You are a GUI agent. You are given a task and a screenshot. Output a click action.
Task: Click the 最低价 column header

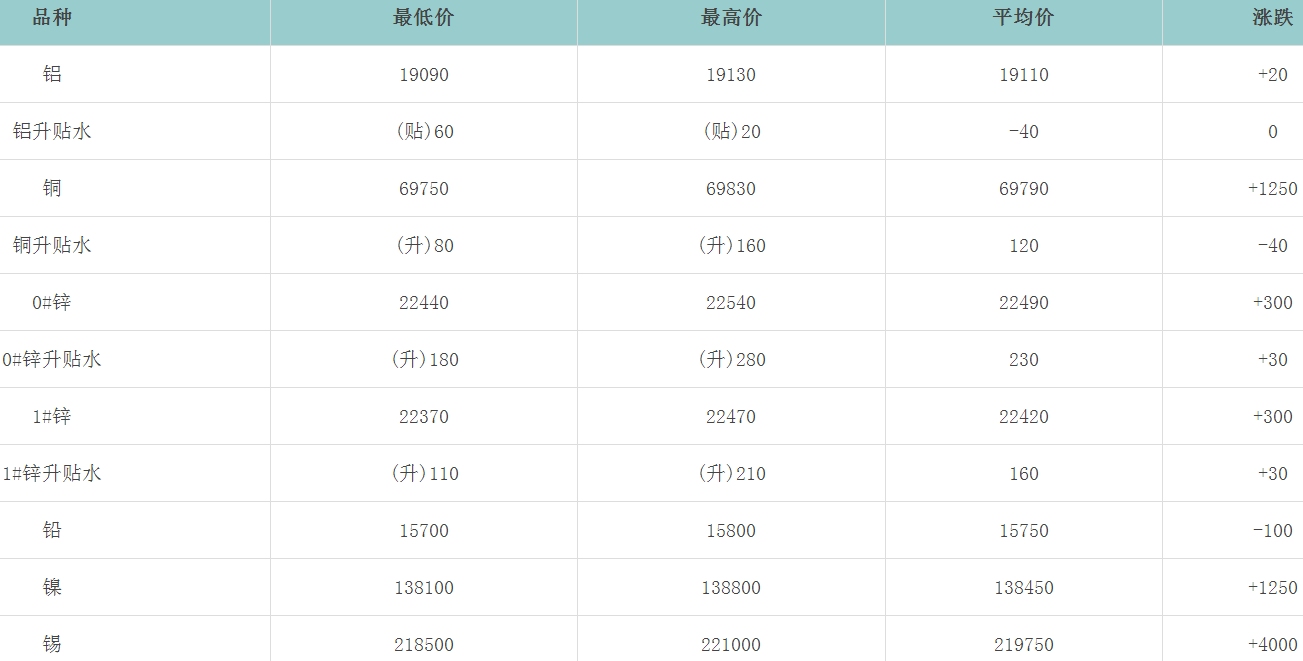tap(423, 18)
